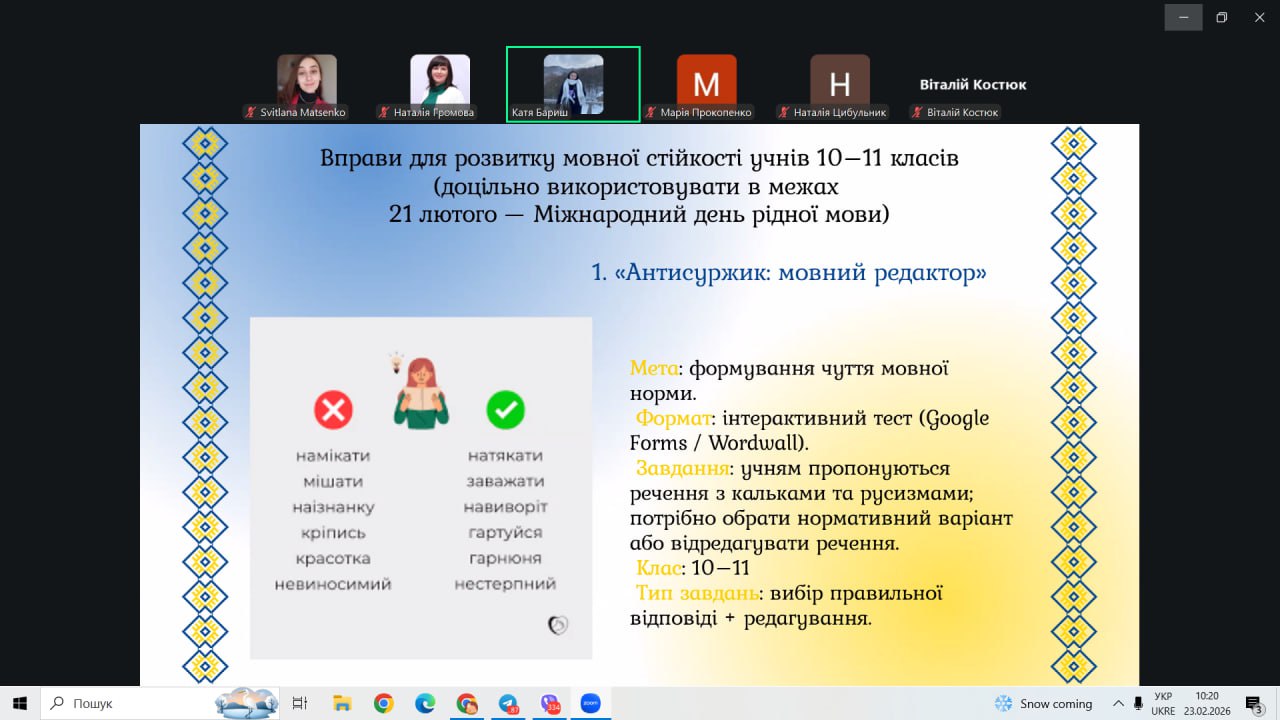The height and width of the screenshot is (720, 1280).
Task: Open Telegram from the taskbar
Action: pos(508,703)
